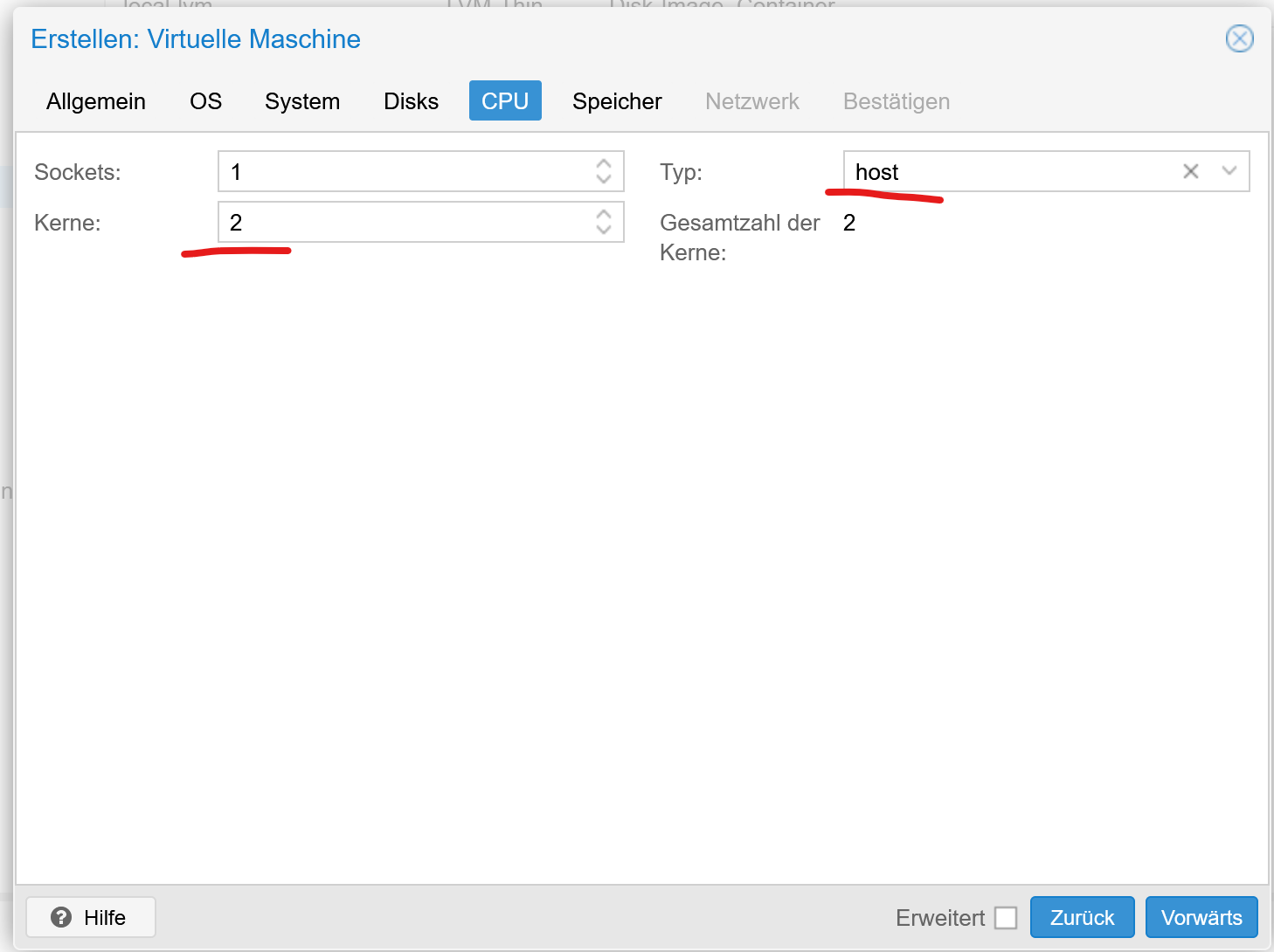Click the Netzwerk tab
The image size is (1274, 952).
click(x=752, y=101)
